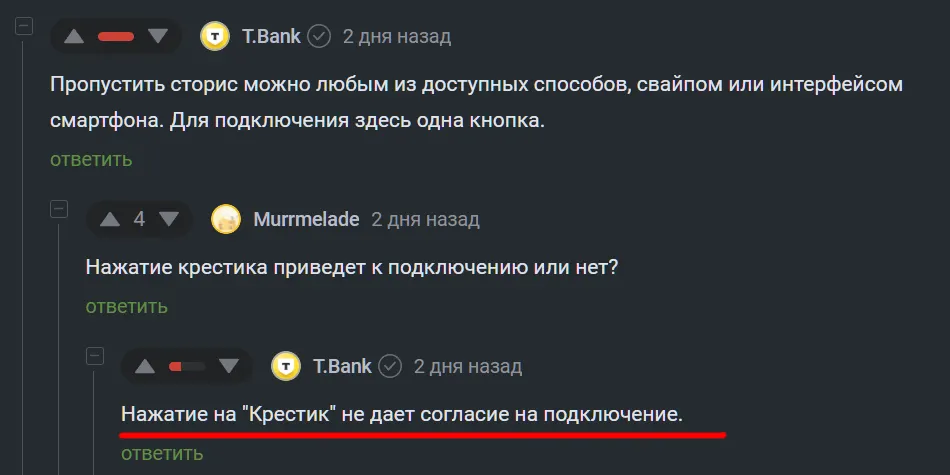Click verified badge on bottom T.Bank reply
This screenshot has width=950, height=475.
pos(390,367)
